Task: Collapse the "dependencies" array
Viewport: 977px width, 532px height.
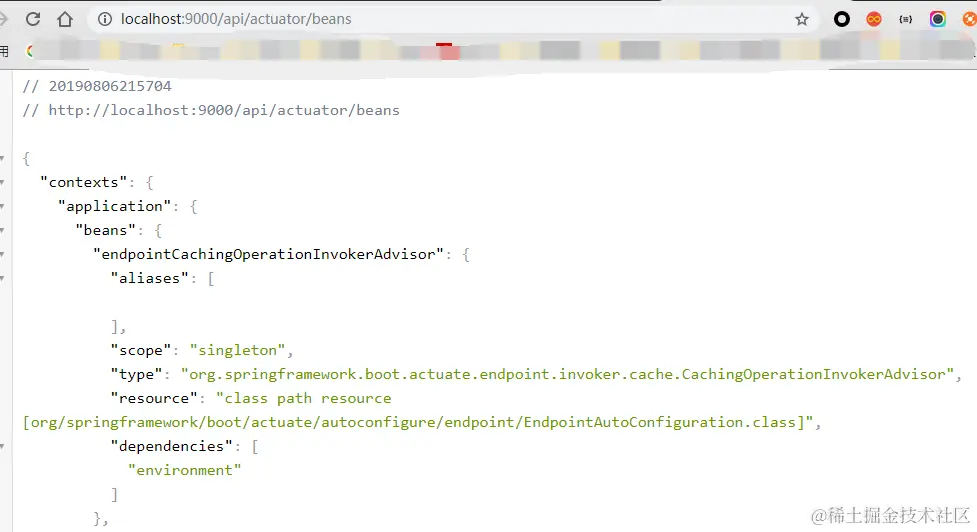Action: click(2, 447)
